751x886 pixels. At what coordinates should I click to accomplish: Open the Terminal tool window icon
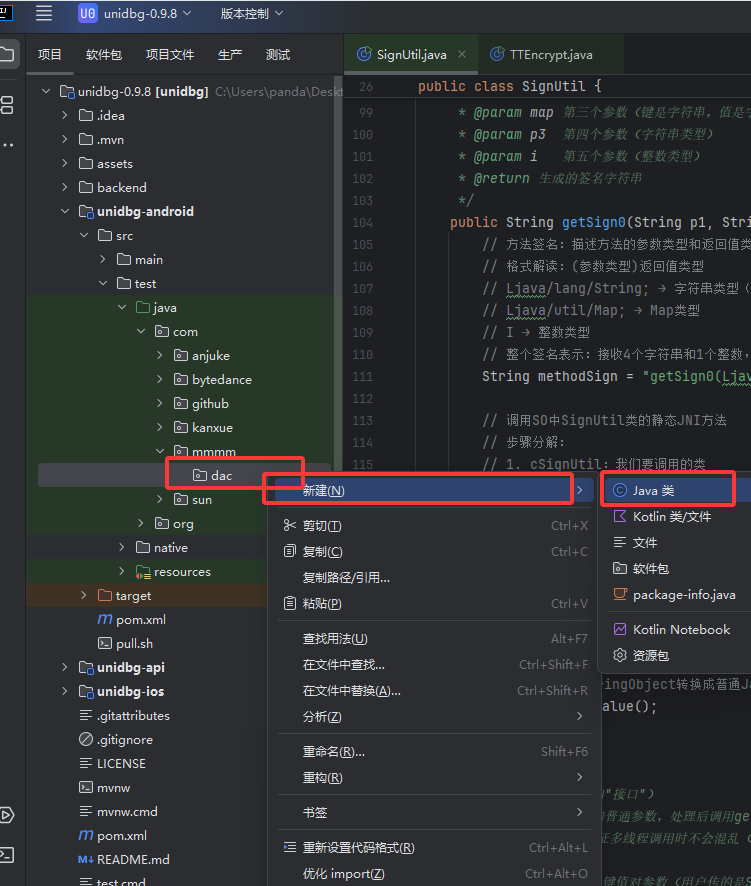click(x=7, y=854)
